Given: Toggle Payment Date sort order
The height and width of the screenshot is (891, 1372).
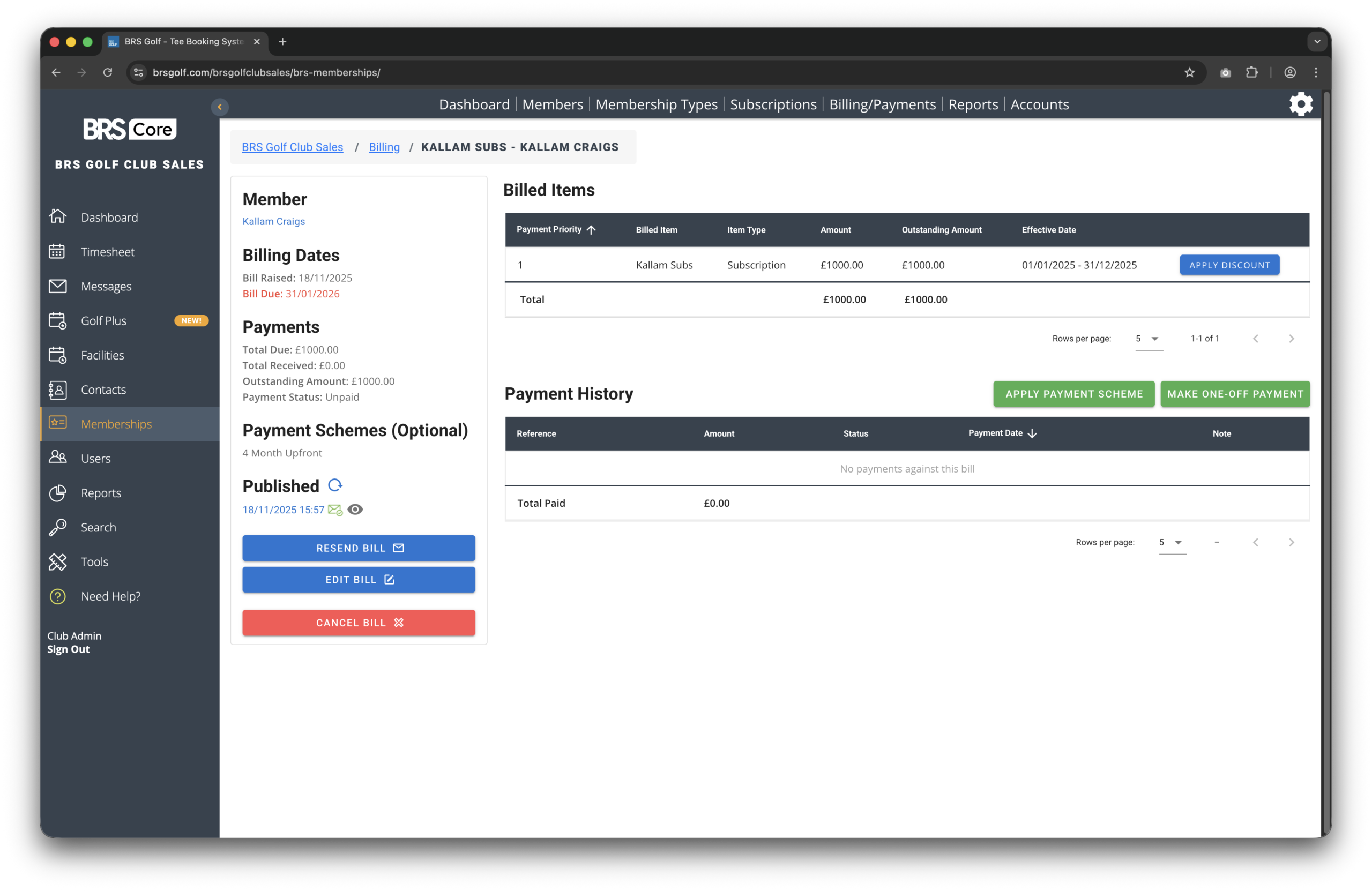Looking at the screenshot, I should [1032, 433].
